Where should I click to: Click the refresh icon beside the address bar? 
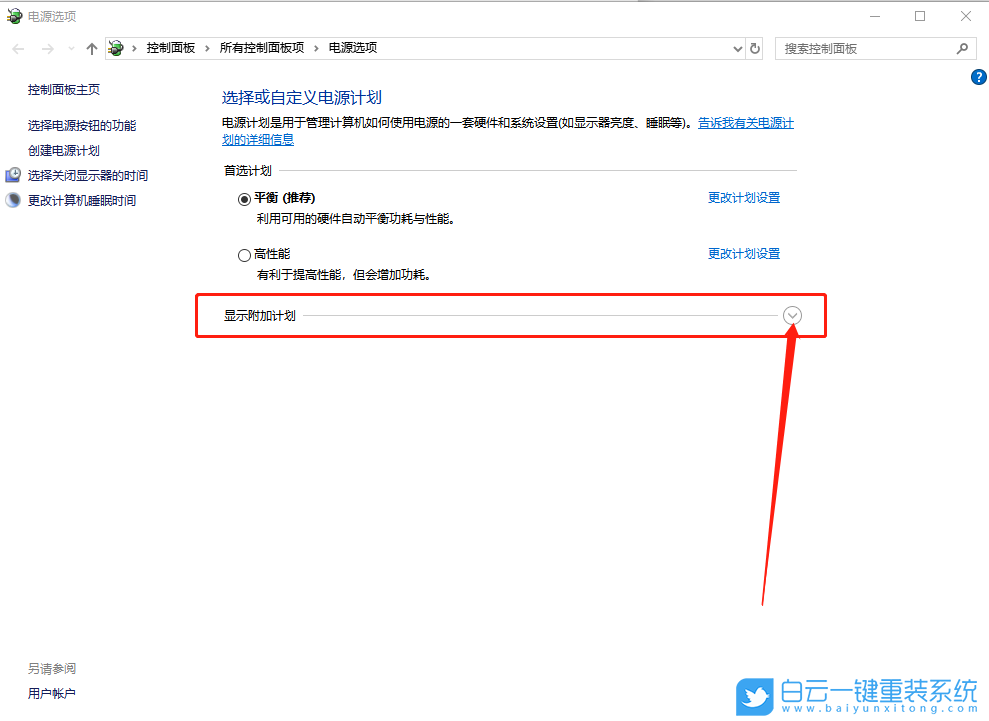pos(755,48)
